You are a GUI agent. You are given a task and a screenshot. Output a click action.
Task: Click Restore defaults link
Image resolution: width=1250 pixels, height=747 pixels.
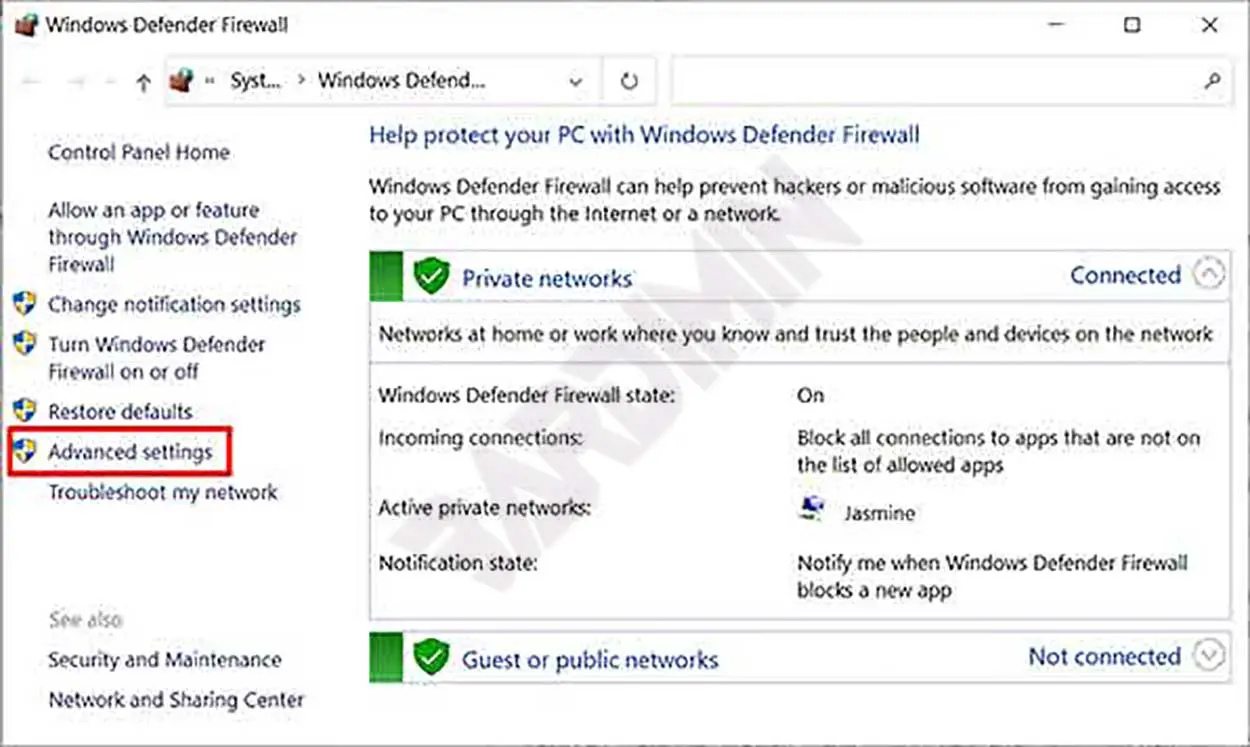pos(120,411)
